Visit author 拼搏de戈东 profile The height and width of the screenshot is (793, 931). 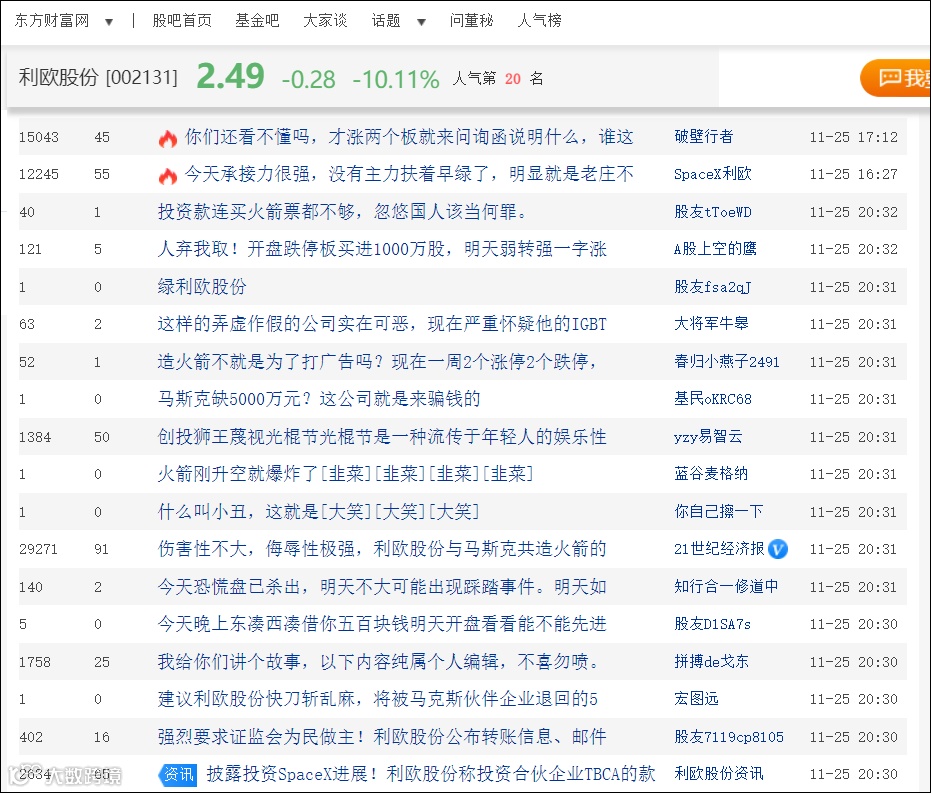coord(711,661)
